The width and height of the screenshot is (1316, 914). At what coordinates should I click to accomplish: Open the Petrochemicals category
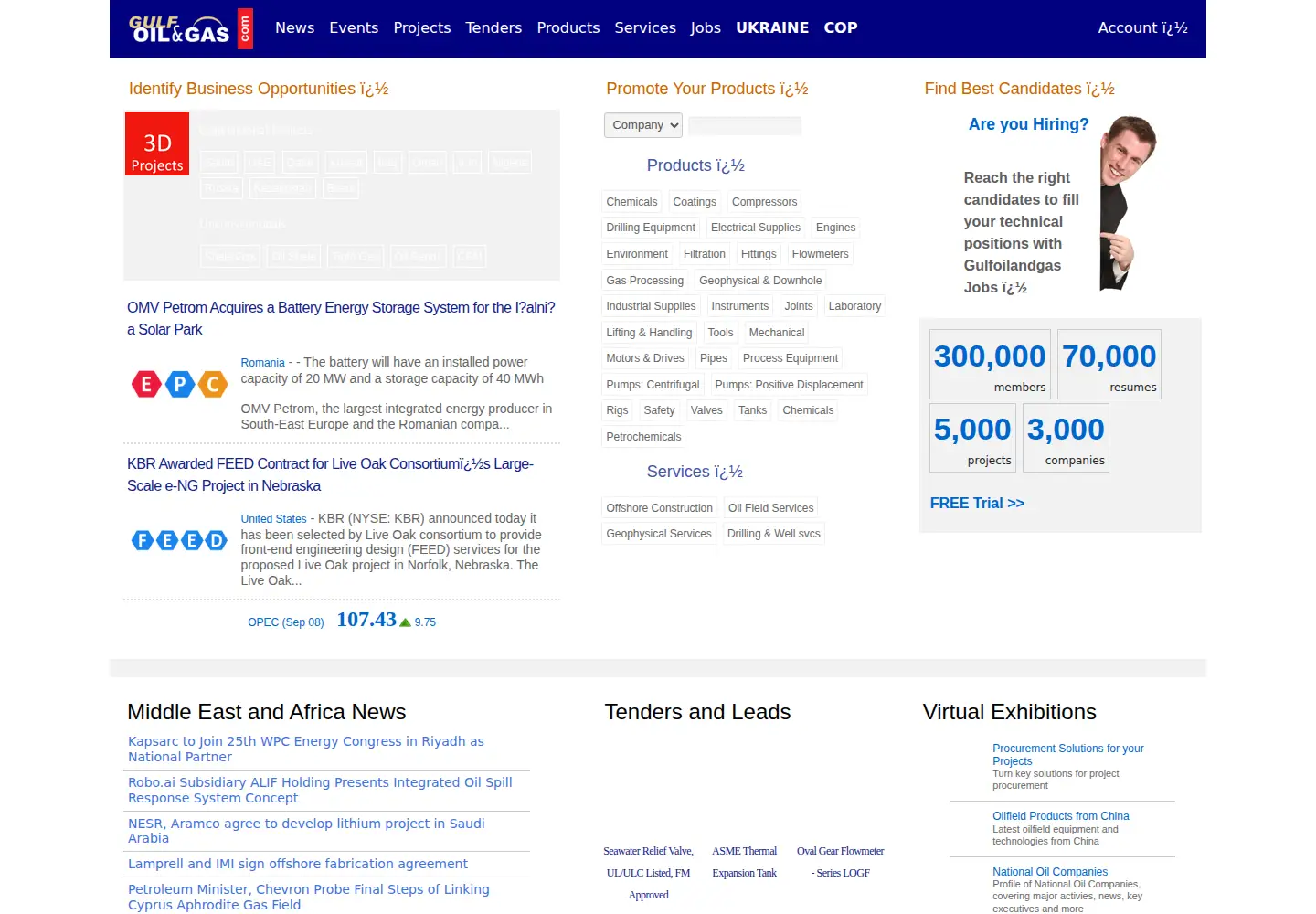[x=643, y=437]
